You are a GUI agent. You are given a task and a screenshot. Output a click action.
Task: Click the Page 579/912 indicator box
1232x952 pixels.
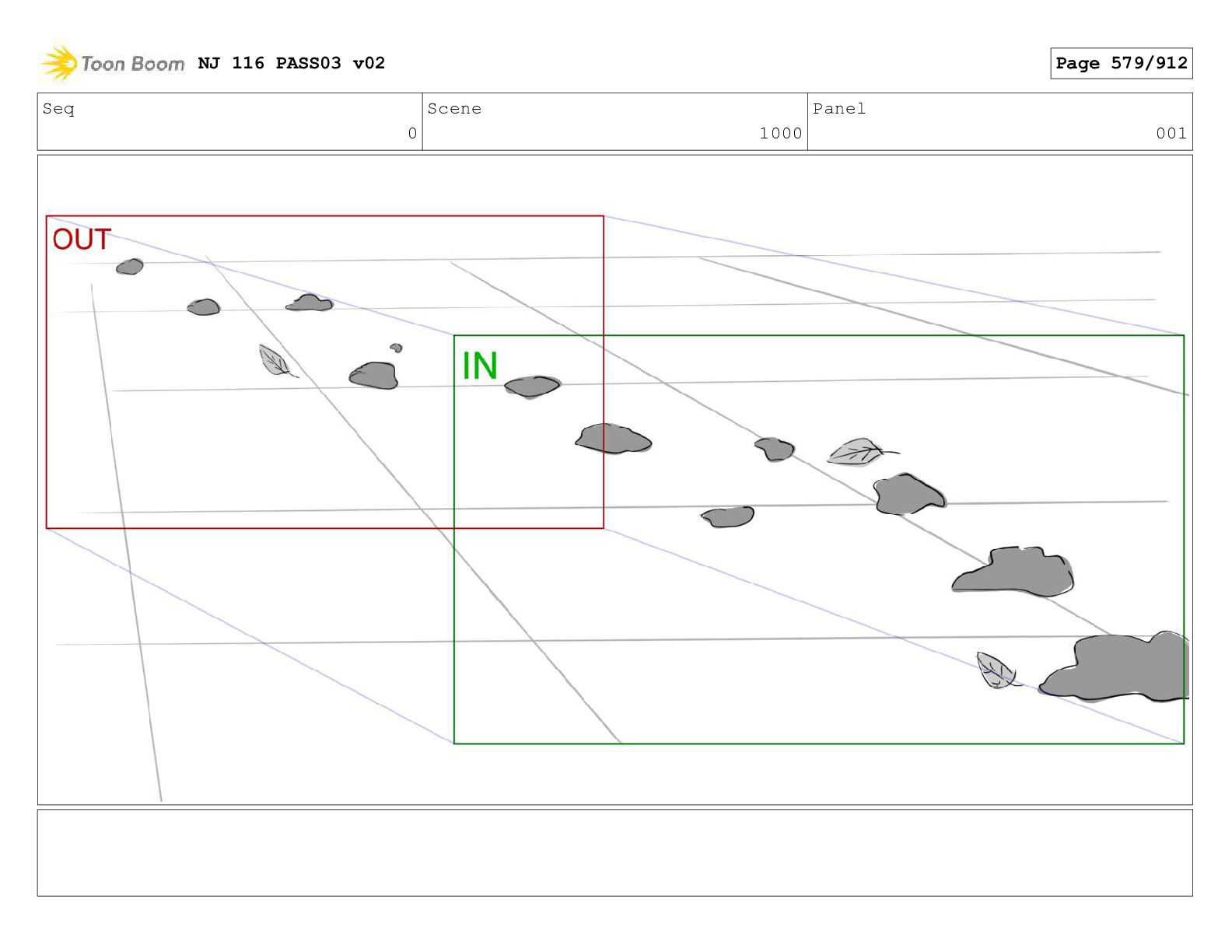[1121, 63]
